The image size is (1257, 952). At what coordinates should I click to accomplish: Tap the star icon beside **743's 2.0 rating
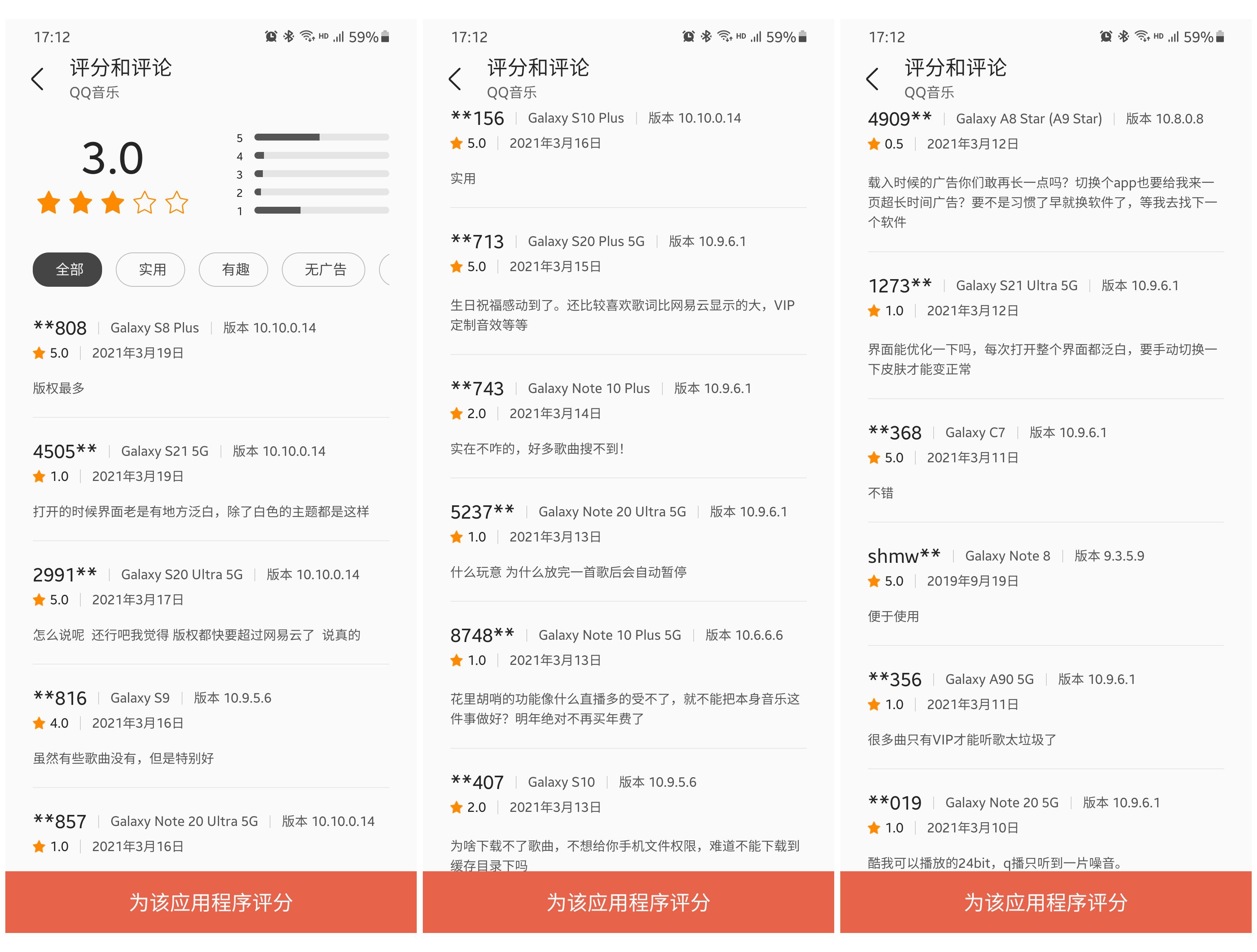tap(456, 414)
